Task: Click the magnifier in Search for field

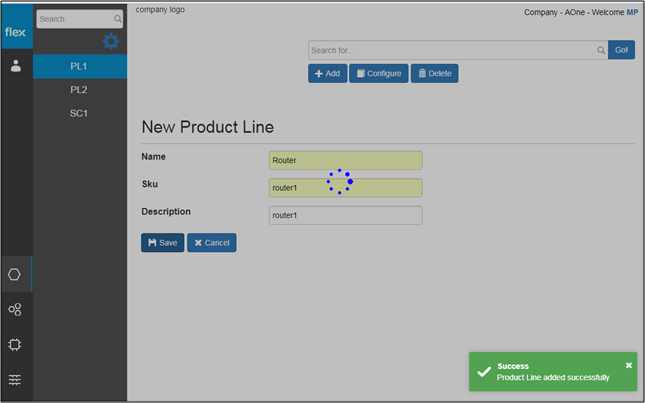Action: coord(601,50)
